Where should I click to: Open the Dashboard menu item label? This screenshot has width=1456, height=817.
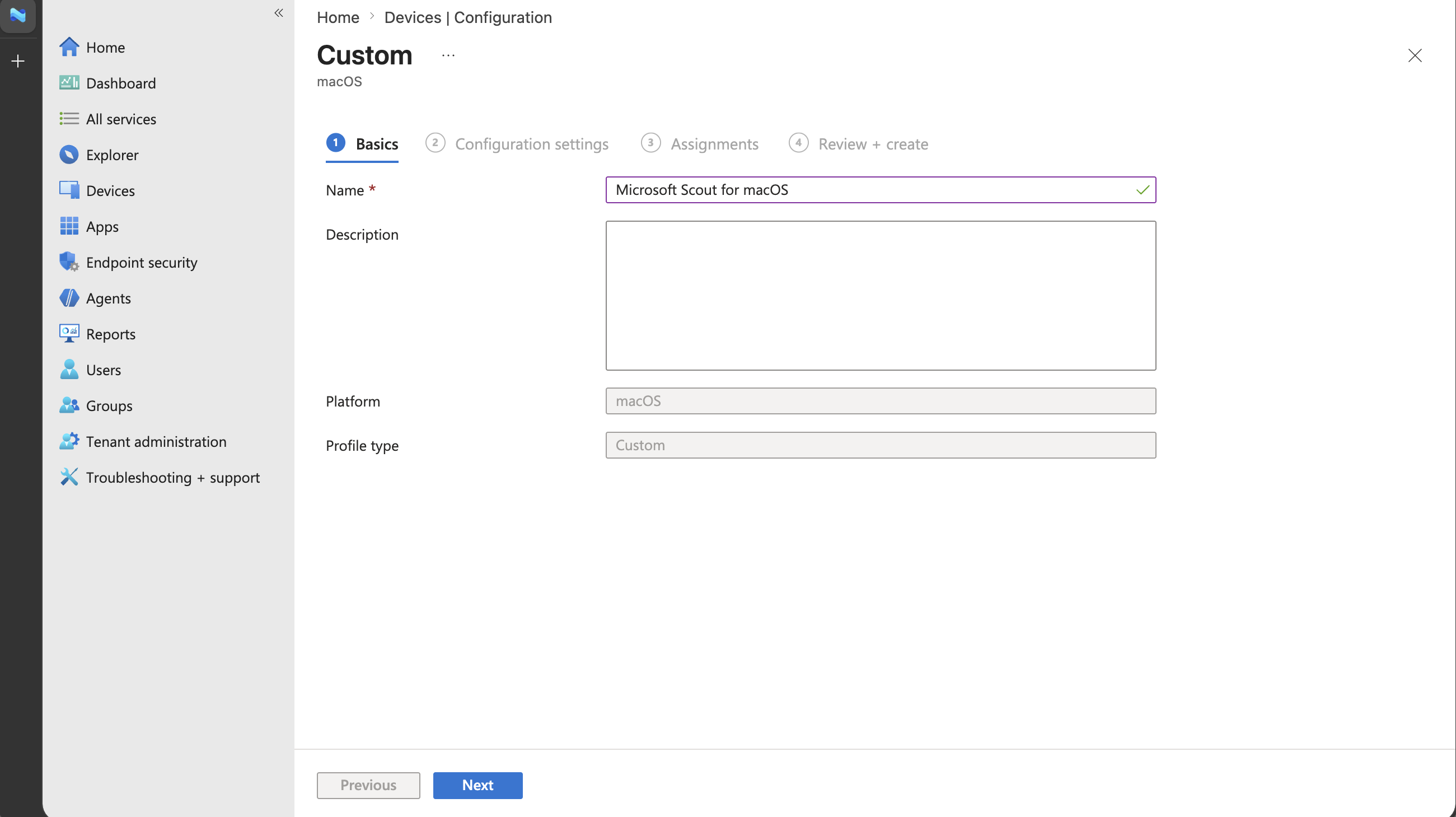coord(121,83)
